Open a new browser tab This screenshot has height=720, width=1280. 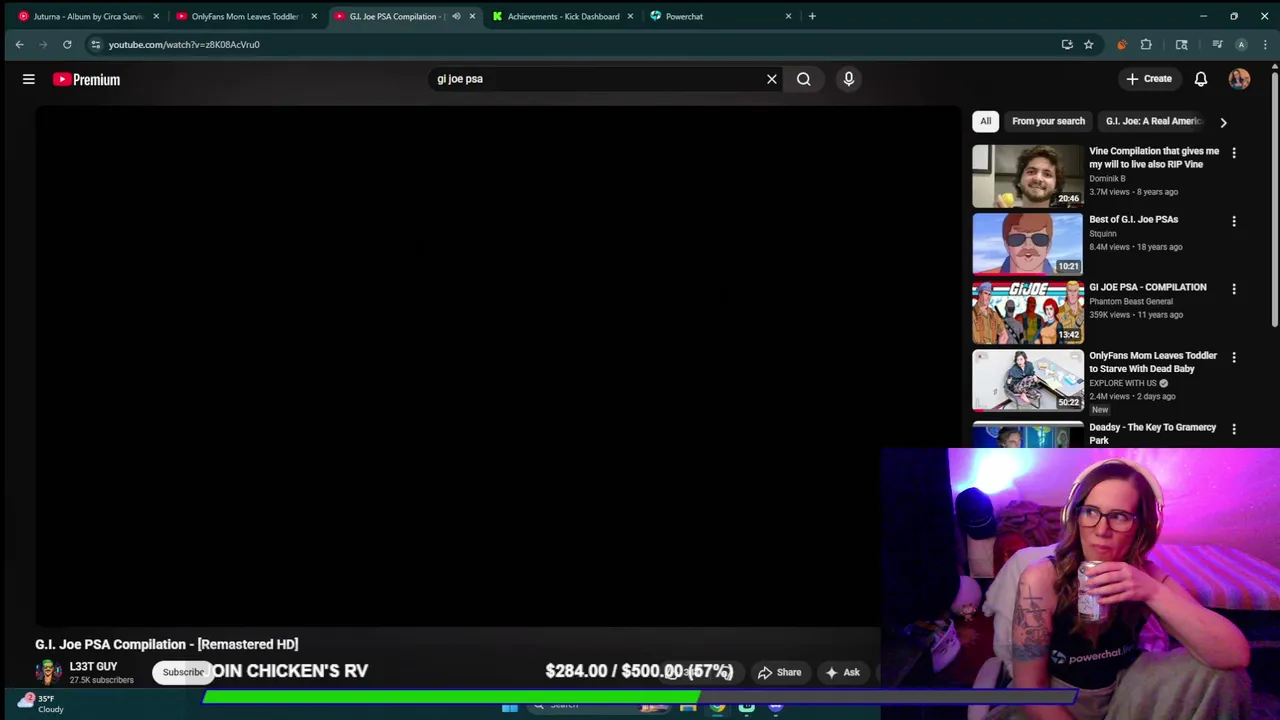812,16
